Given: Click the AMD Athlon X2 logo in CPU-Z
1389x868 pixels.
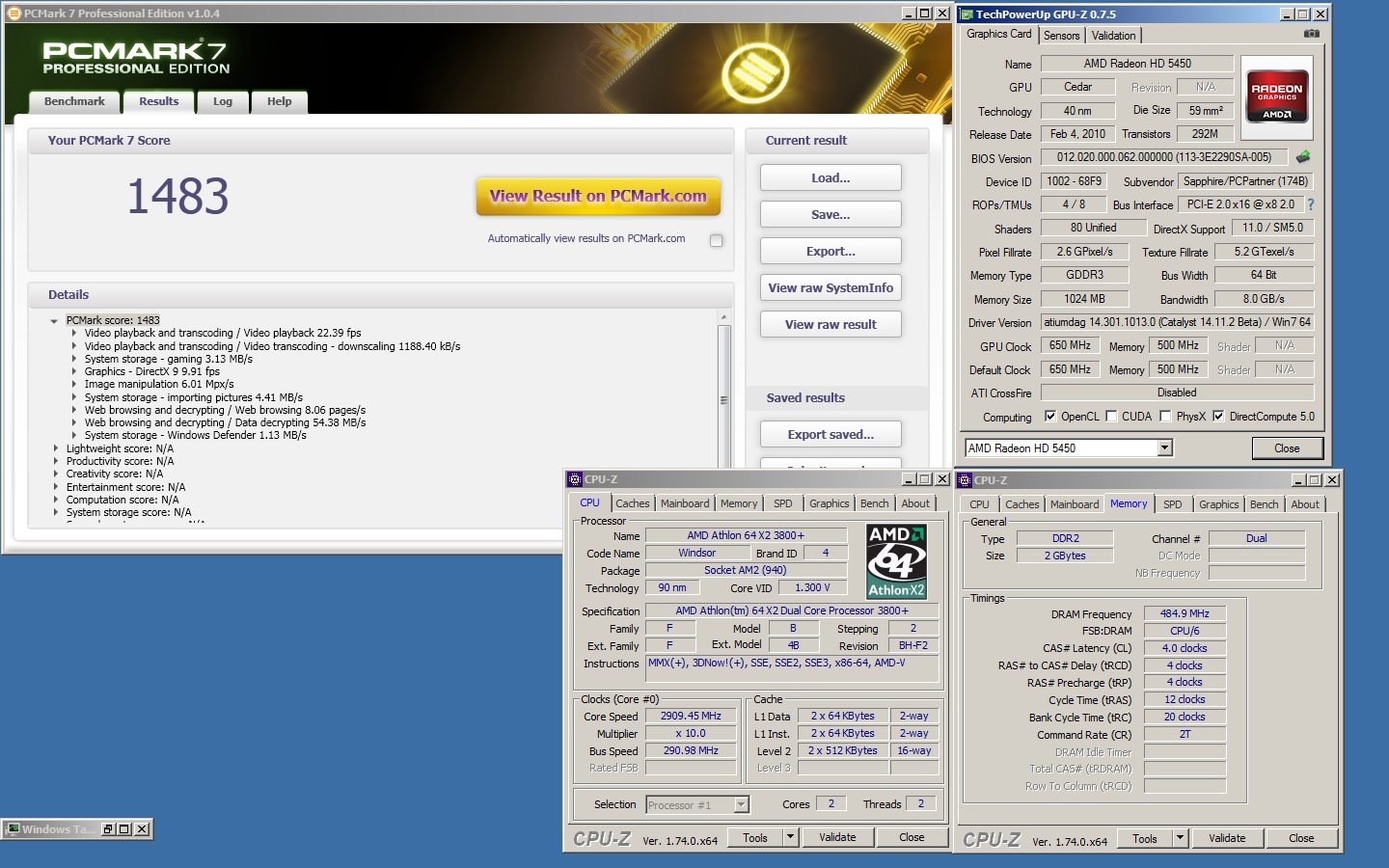Looking at the screenshot, I should pos(896,561).
